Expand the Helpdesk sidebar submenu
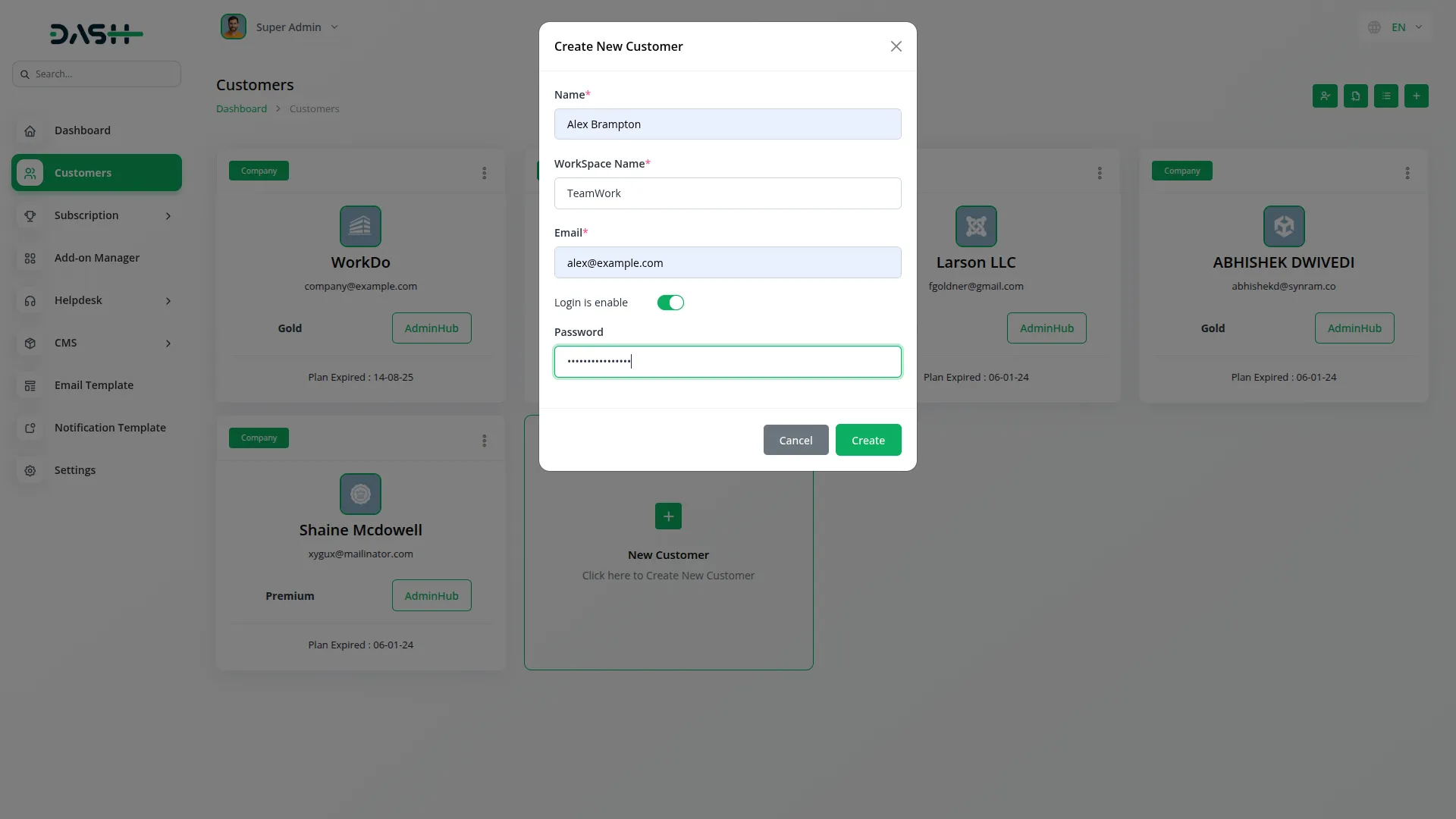Viewport: 1456px width, 819px height. coord(96,300)
